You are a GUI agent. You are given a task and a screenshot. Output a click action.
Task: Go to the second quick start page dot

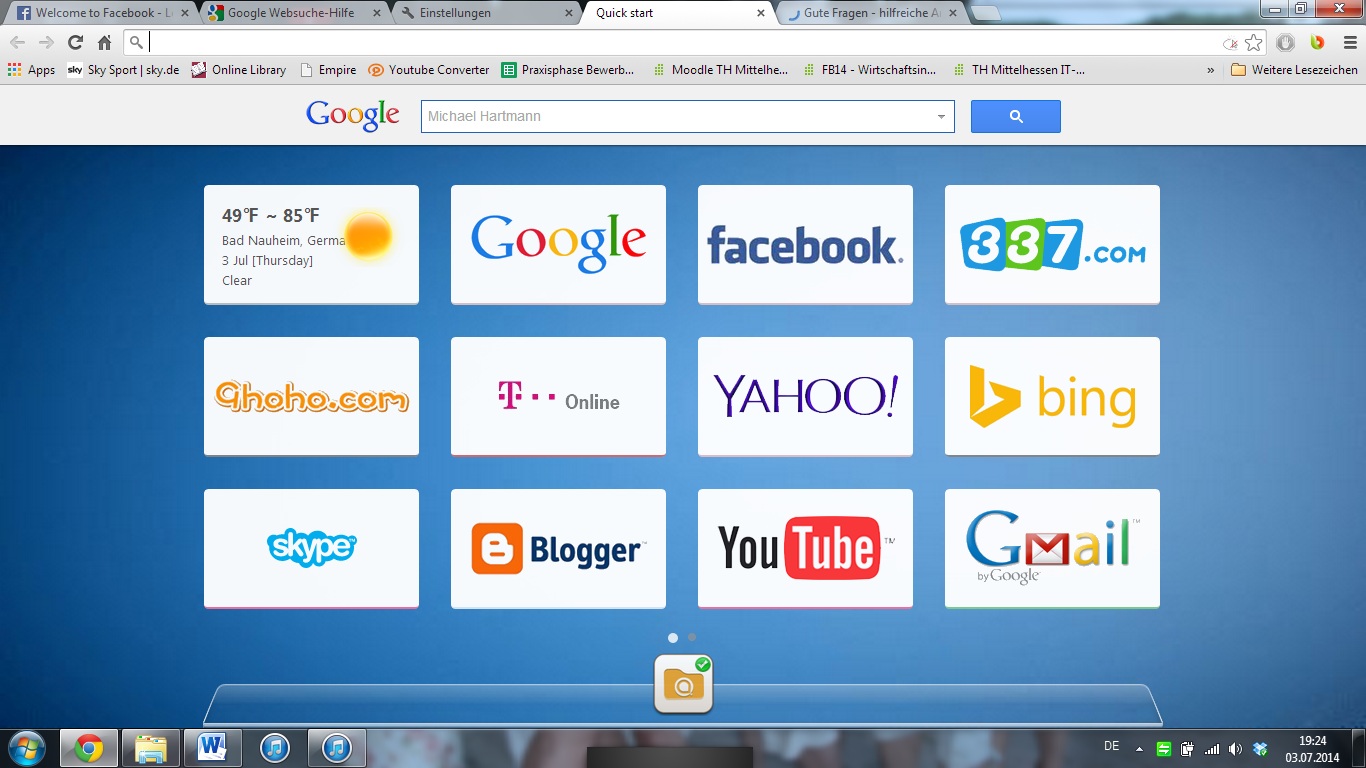click(x=692, y=637)
